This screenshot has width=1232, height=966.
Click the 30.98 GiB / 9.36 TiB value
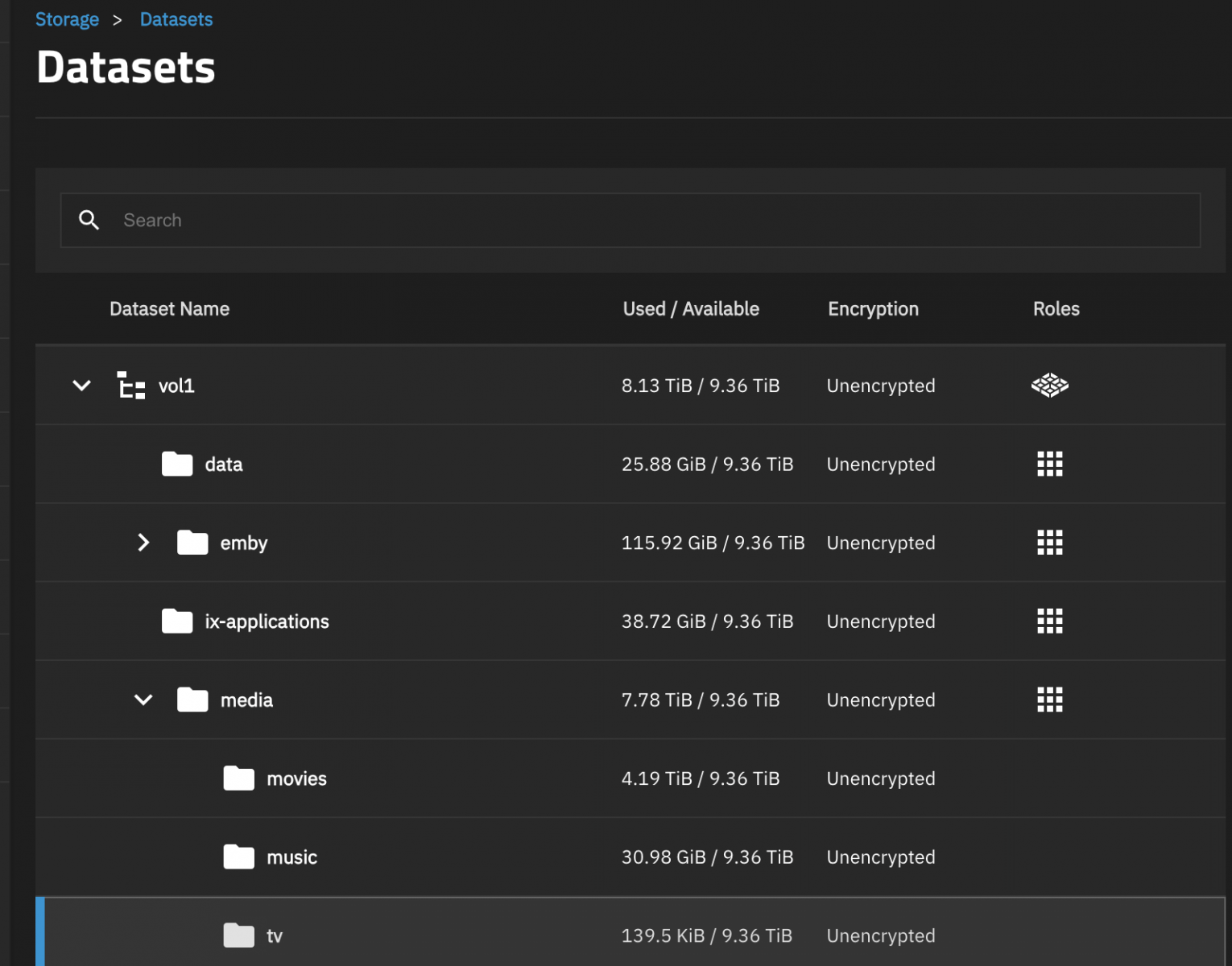pyautogui.click(x=707, y=857)
